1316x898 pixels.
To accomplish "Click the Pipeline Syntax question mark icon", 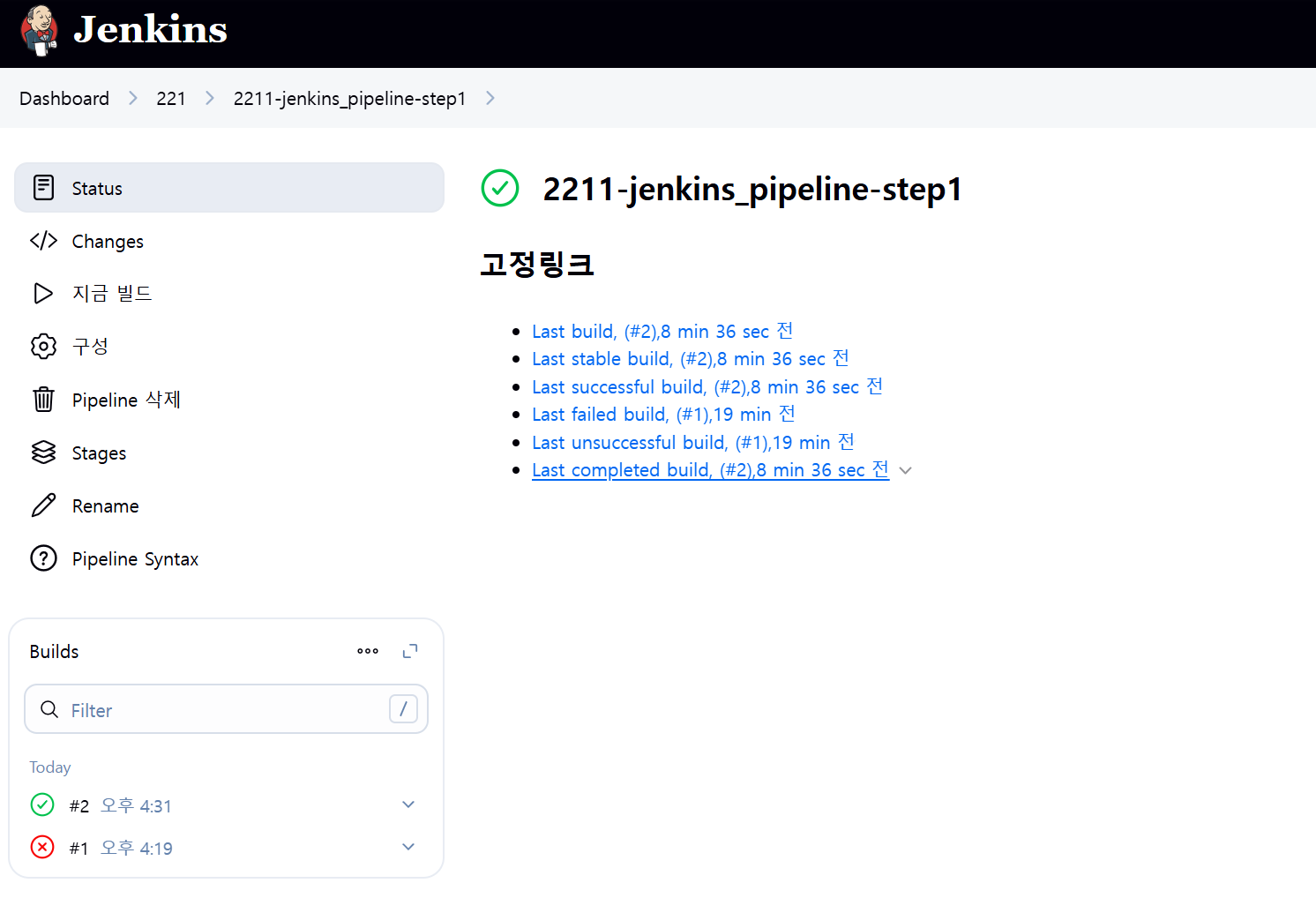I will 43,558.
